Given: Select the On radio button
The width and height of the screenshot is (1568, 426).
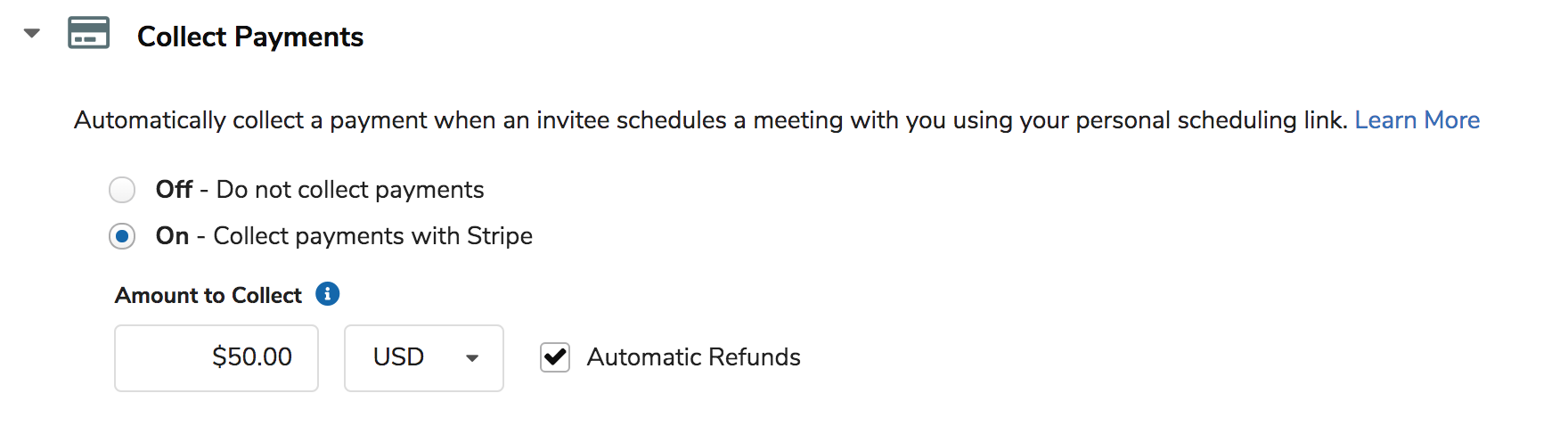Looking at the screenshot, I should (x=122, y=236).
